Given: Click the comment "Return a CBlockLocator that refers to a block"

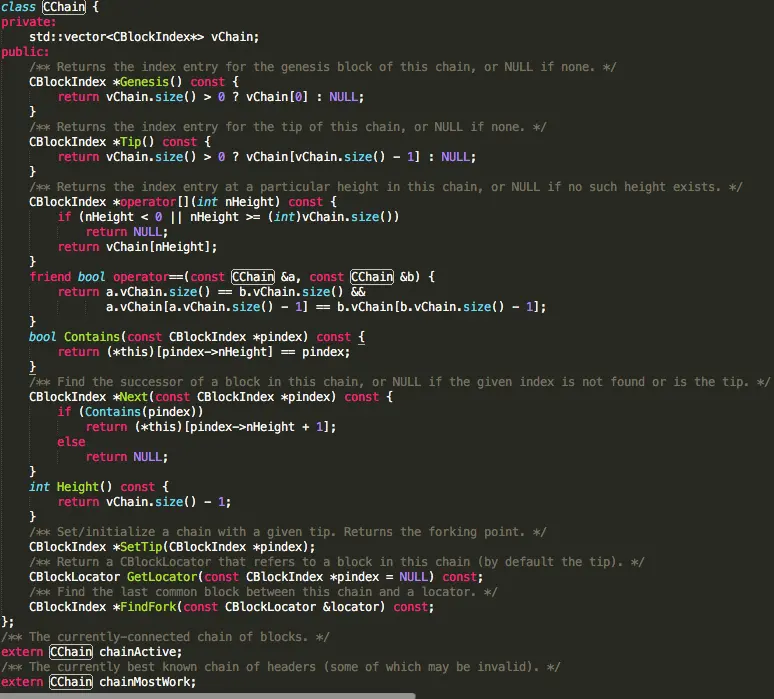Looking at the screenshot, I should click(337, 562).
